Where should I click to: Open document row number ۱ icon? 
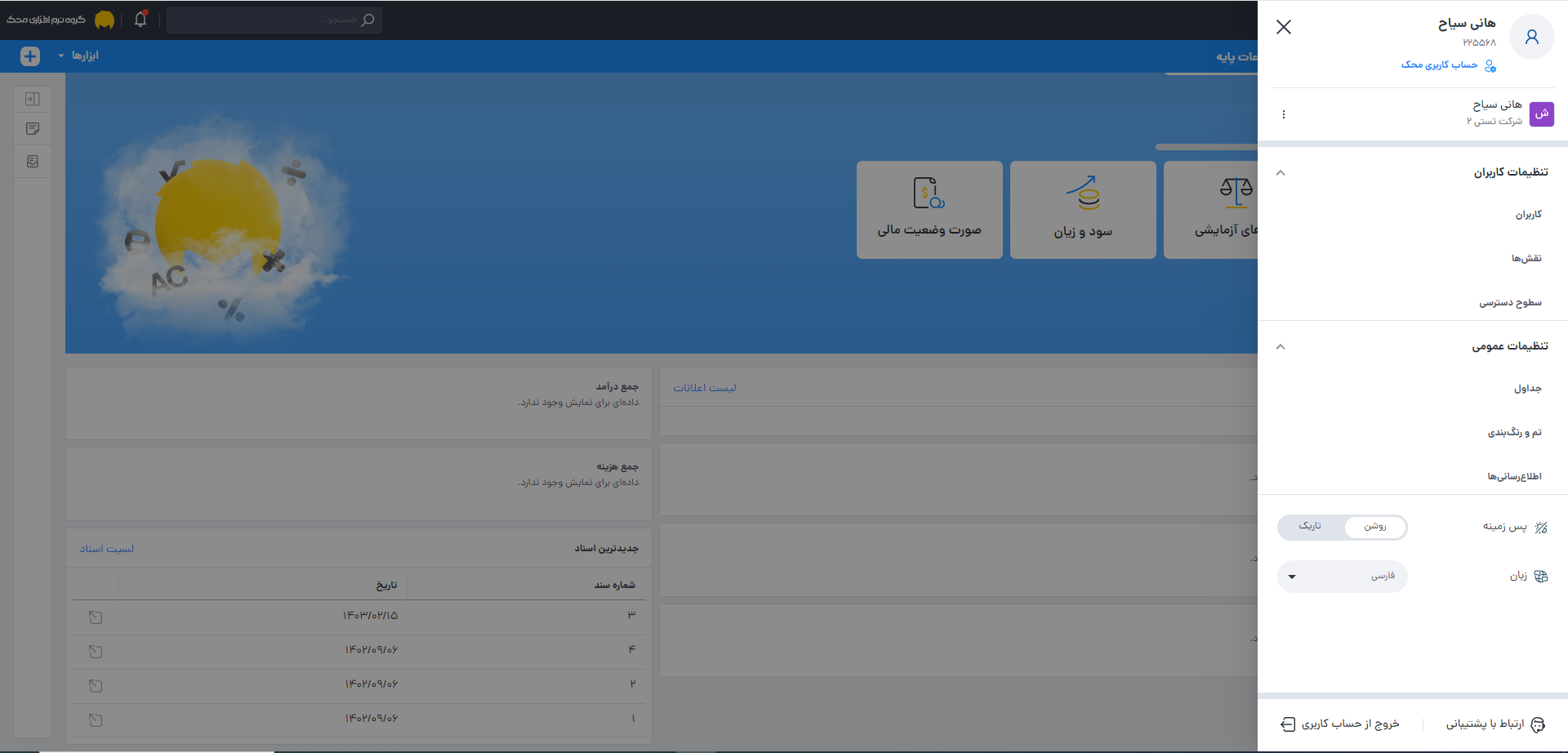pyautogui.click(x=96, y=720)
